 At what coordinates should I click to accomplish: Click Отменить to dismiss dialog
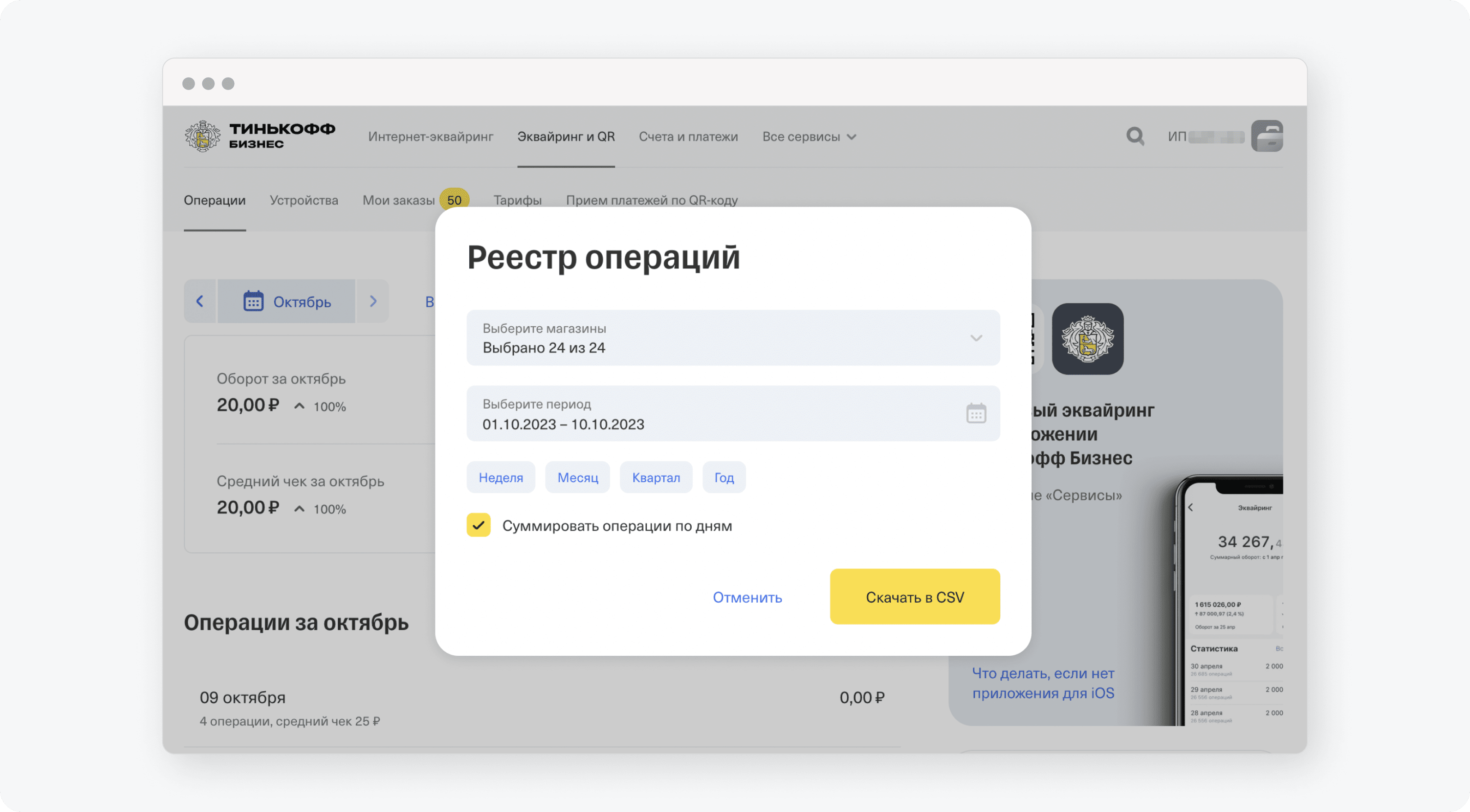coord(749,597)
